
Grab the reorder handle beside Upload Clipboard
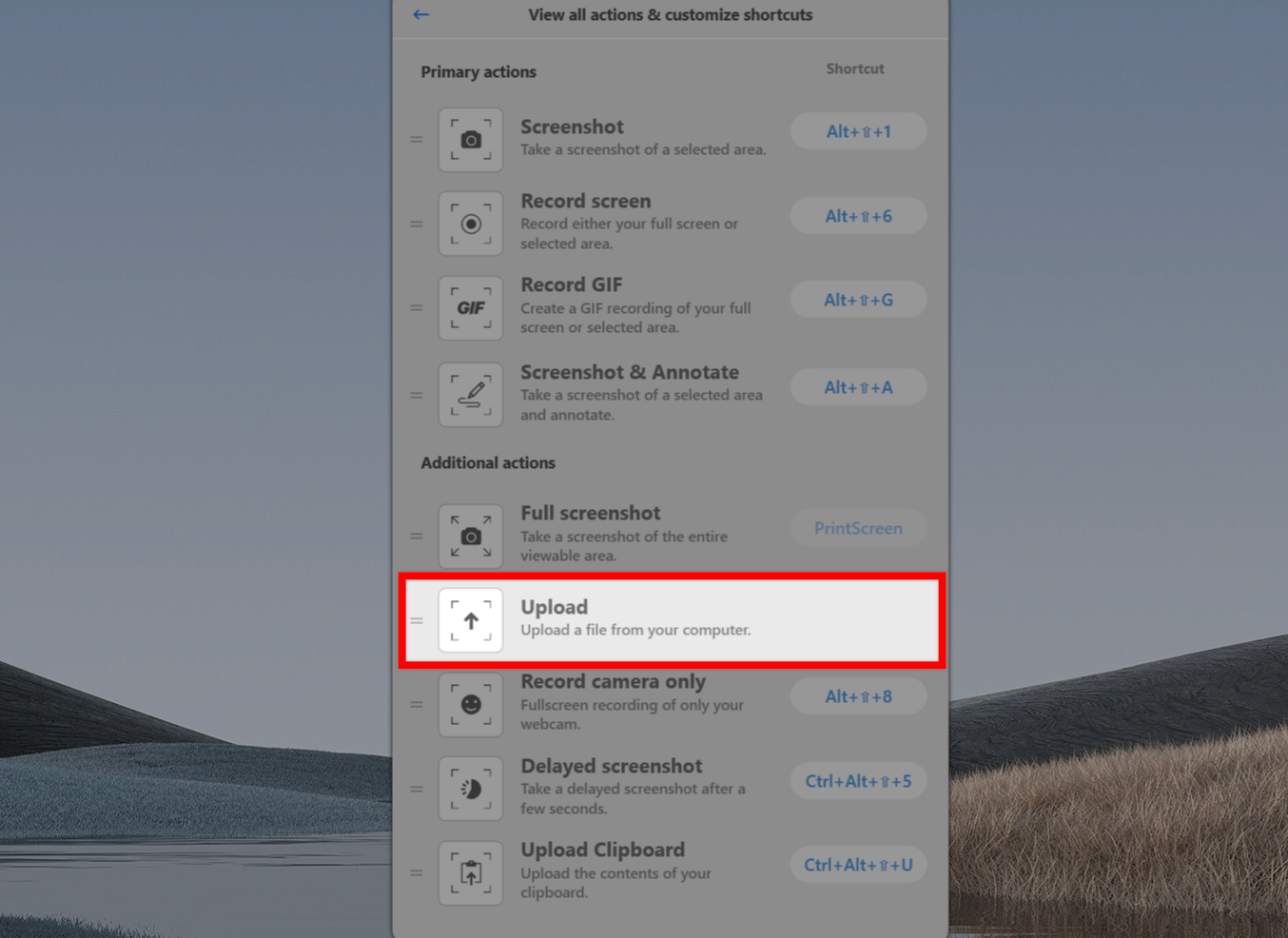[417, 872]
